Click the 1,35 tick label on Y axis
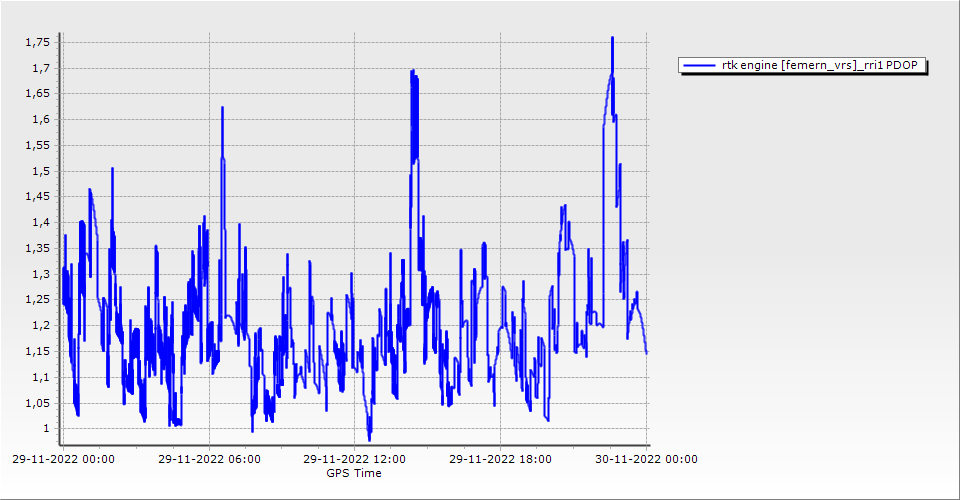 point(37,248)
